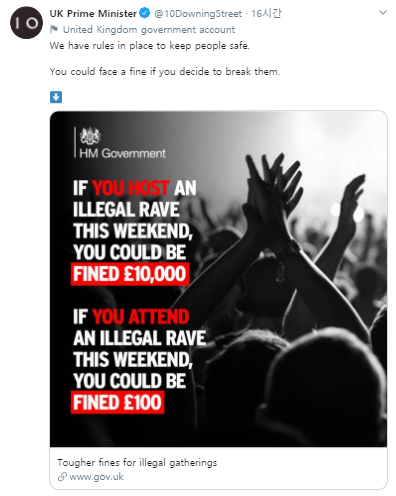The height and width of the screenshot is (496, 396).
Task: Open the illegal rave fine image
Action: [x=219, y=279]
